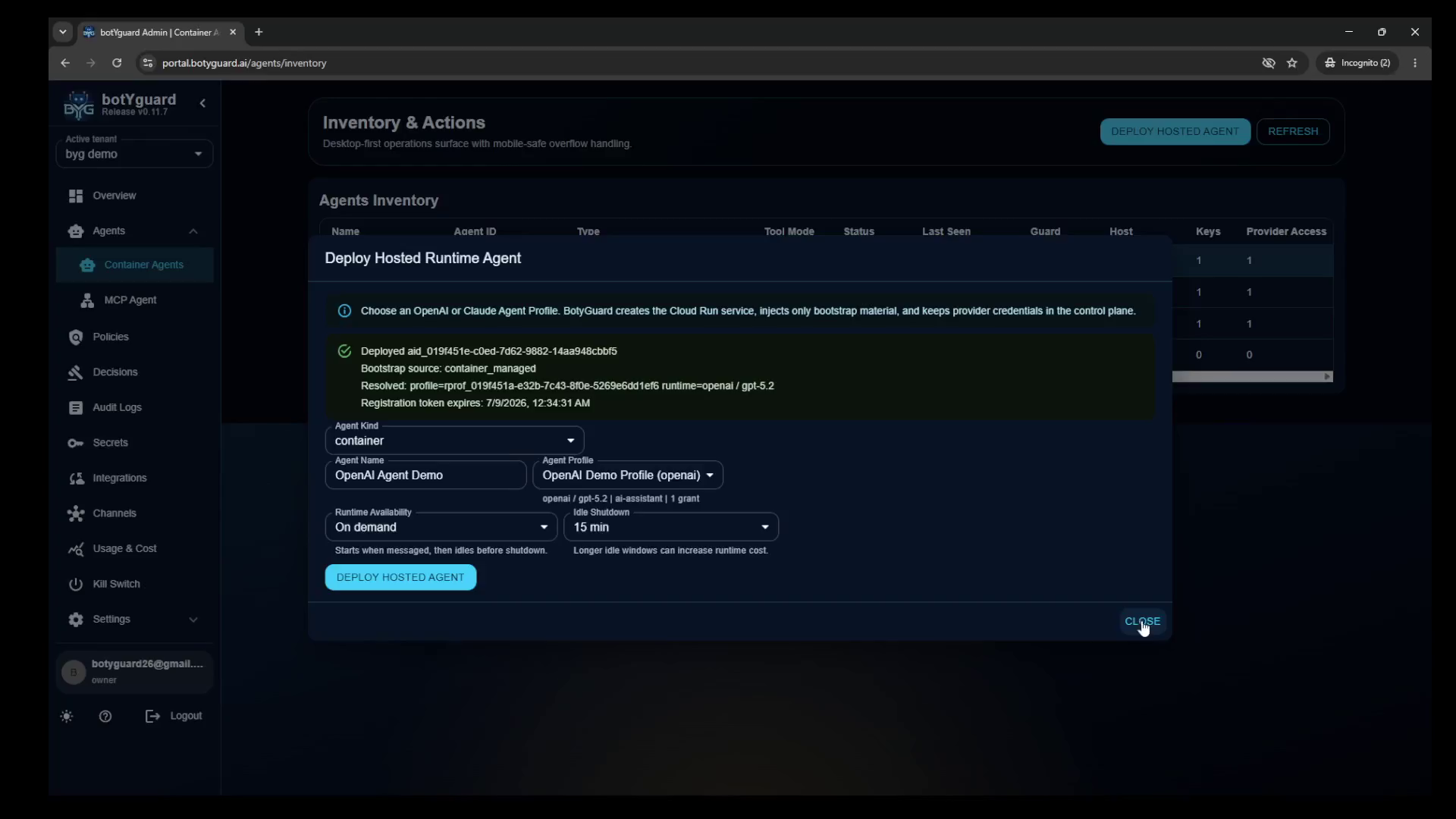Click the Registration token expires line
Viewport: 1456px width, 819px height.
475,403
